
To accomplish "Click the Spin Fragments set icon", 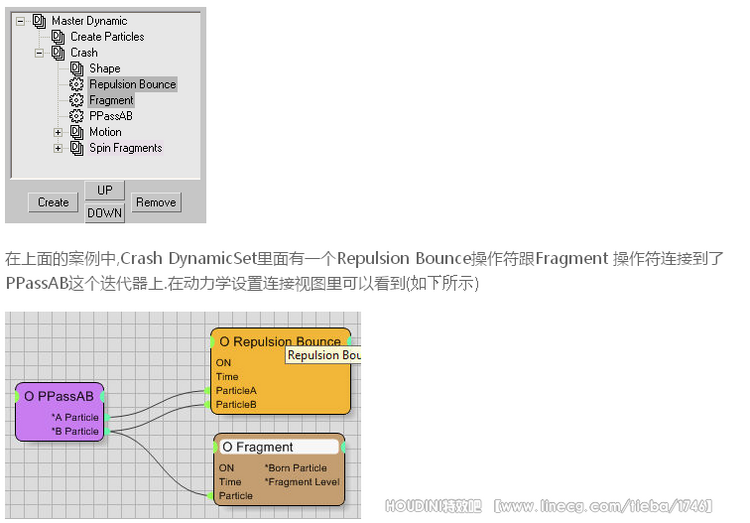I will click(77, 148).
